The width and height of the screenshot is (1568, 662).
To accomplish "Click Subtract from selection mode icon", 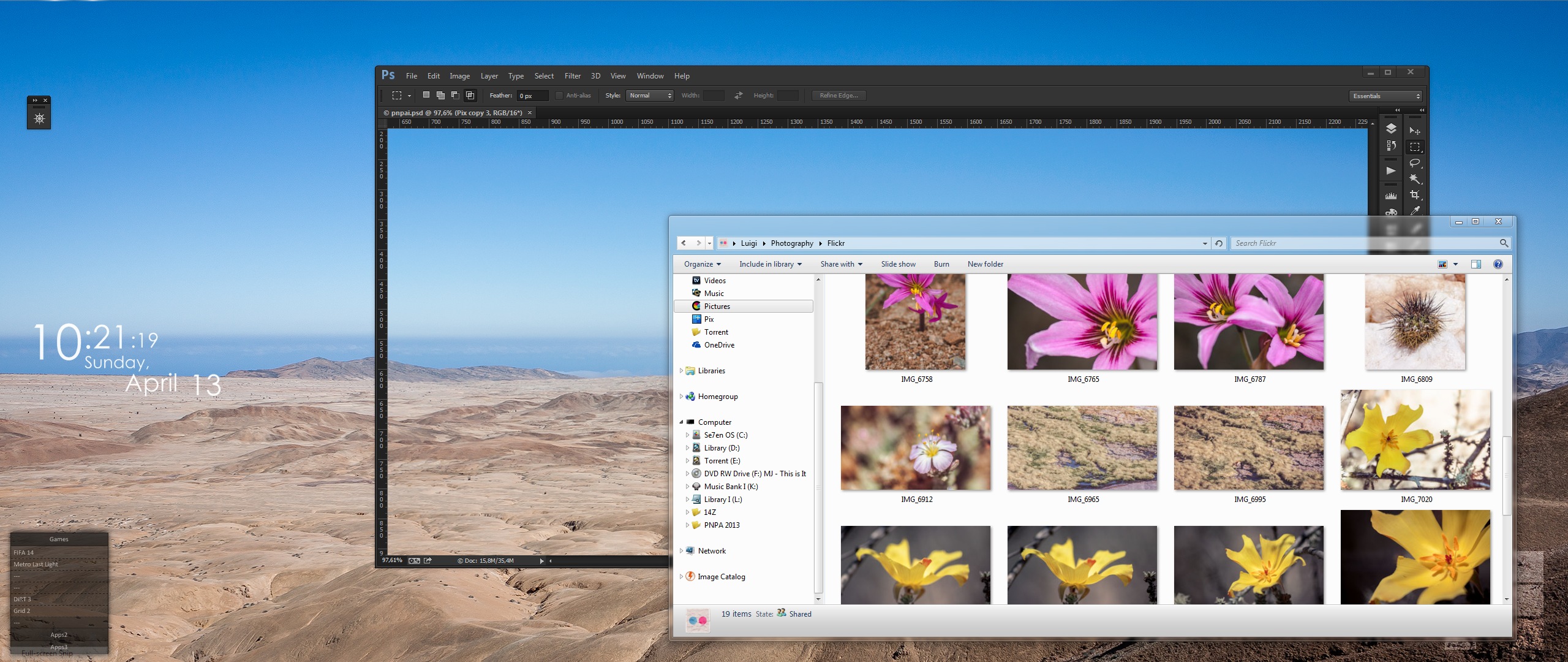I will [x=455, y=95].
